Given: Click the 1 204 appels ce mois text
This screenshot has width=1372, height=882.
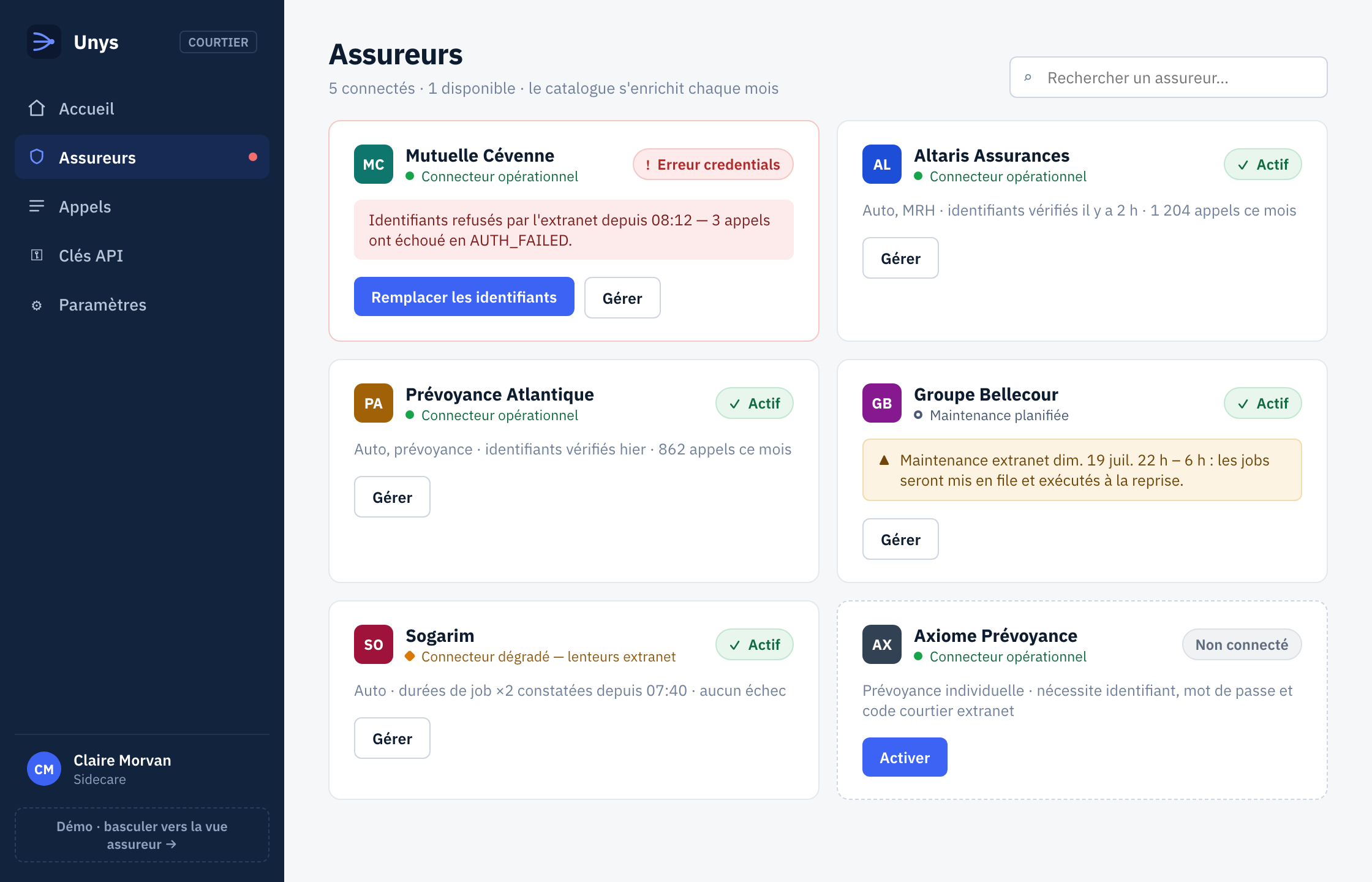Looking at the screenshot, I should coord(1223,210).
